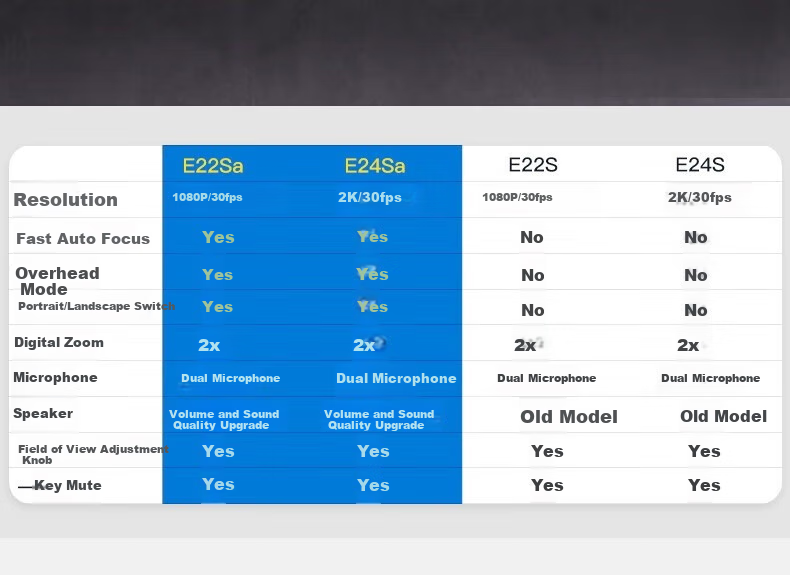Click Volume and Sound Quality Upgrade for E22Sa
Screen dimensions: 790x575
tap(224, 419)
